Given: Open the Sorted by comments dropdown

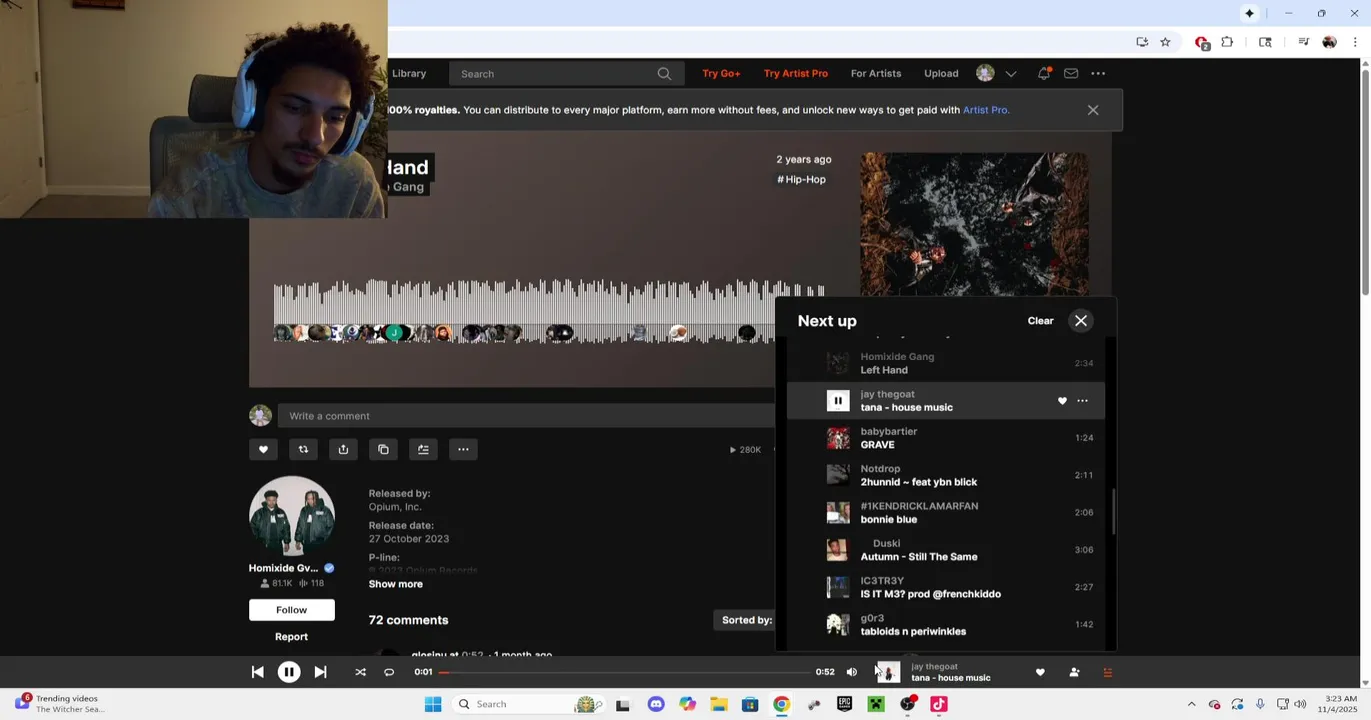Looking at the screenshot, I should [x=747, y=620].
